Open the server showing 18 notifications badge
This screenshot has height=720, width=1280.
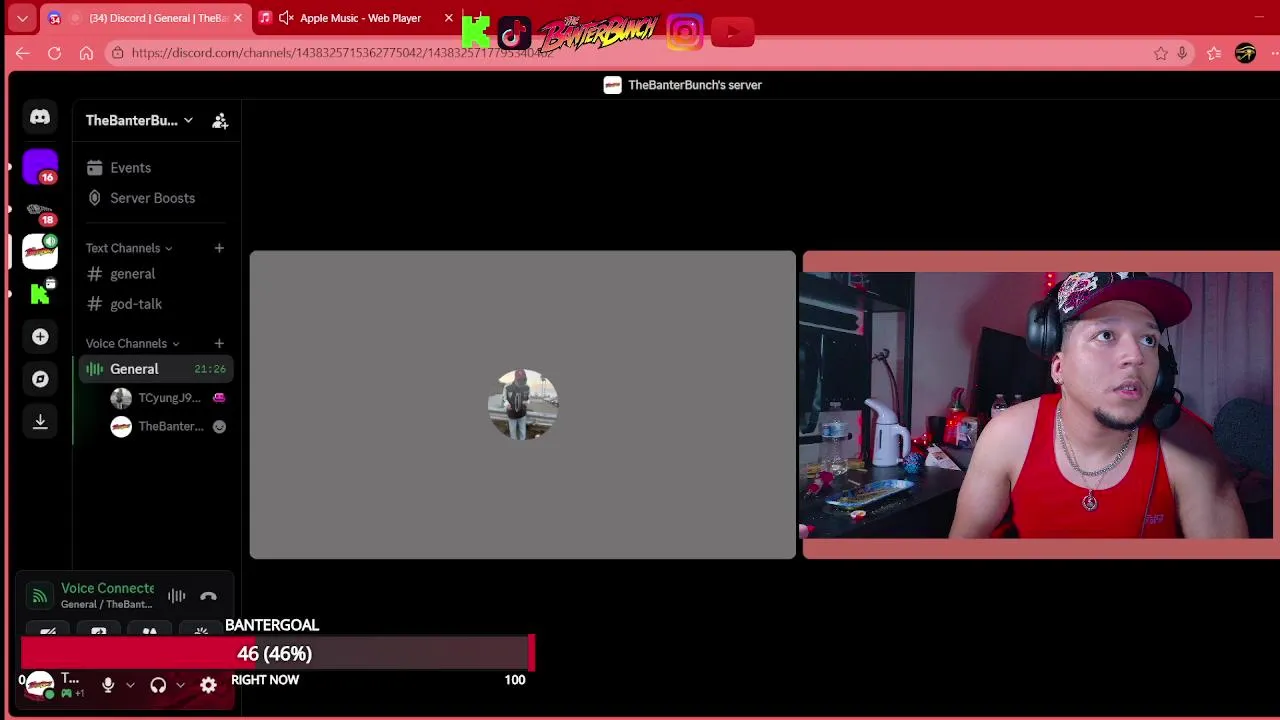click(x=40, y=212)
